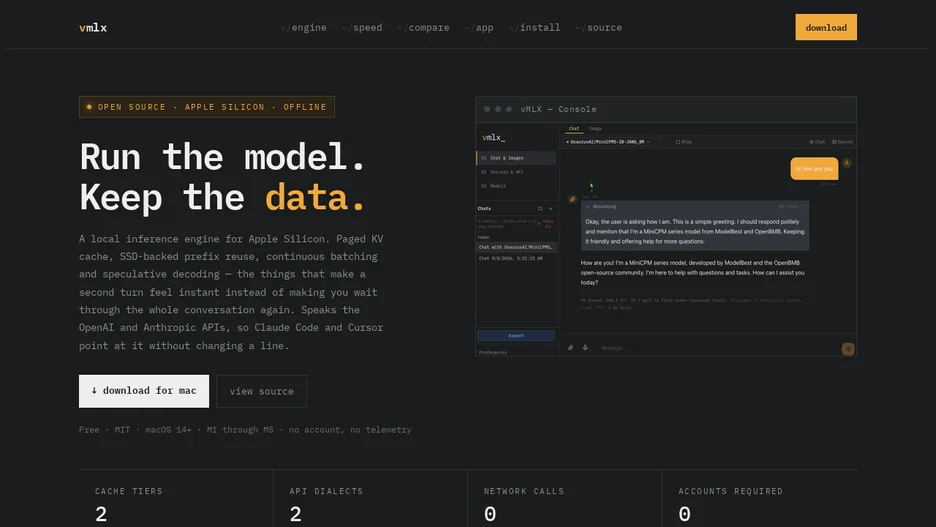Open the ~/install navigation link

coord(534,27)
